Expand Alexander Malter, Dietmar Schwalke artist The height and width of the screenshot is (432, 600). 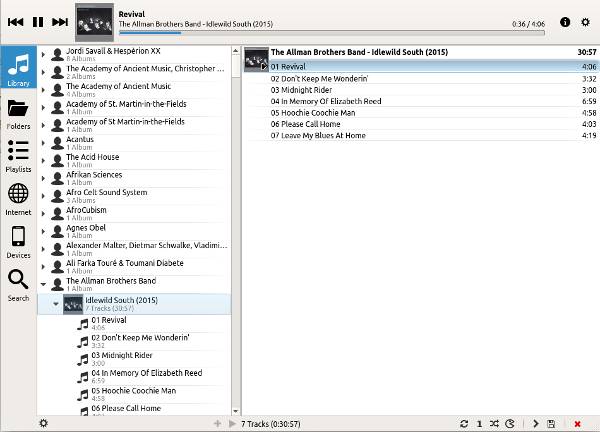(43, 249)
